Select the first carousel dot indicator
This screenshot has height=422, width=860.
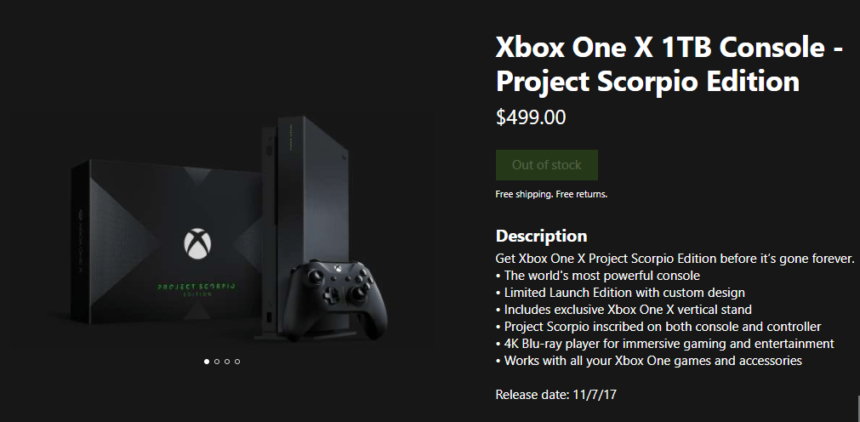(207, 361)
